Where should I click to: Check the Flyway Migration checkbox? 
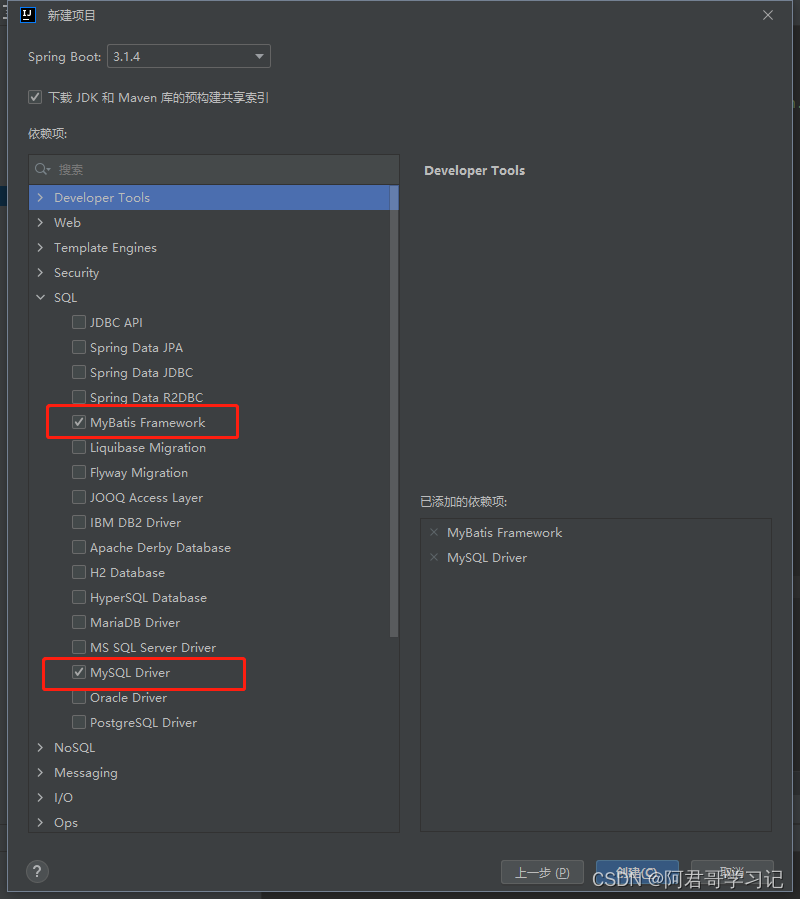(x=79, y=472)
